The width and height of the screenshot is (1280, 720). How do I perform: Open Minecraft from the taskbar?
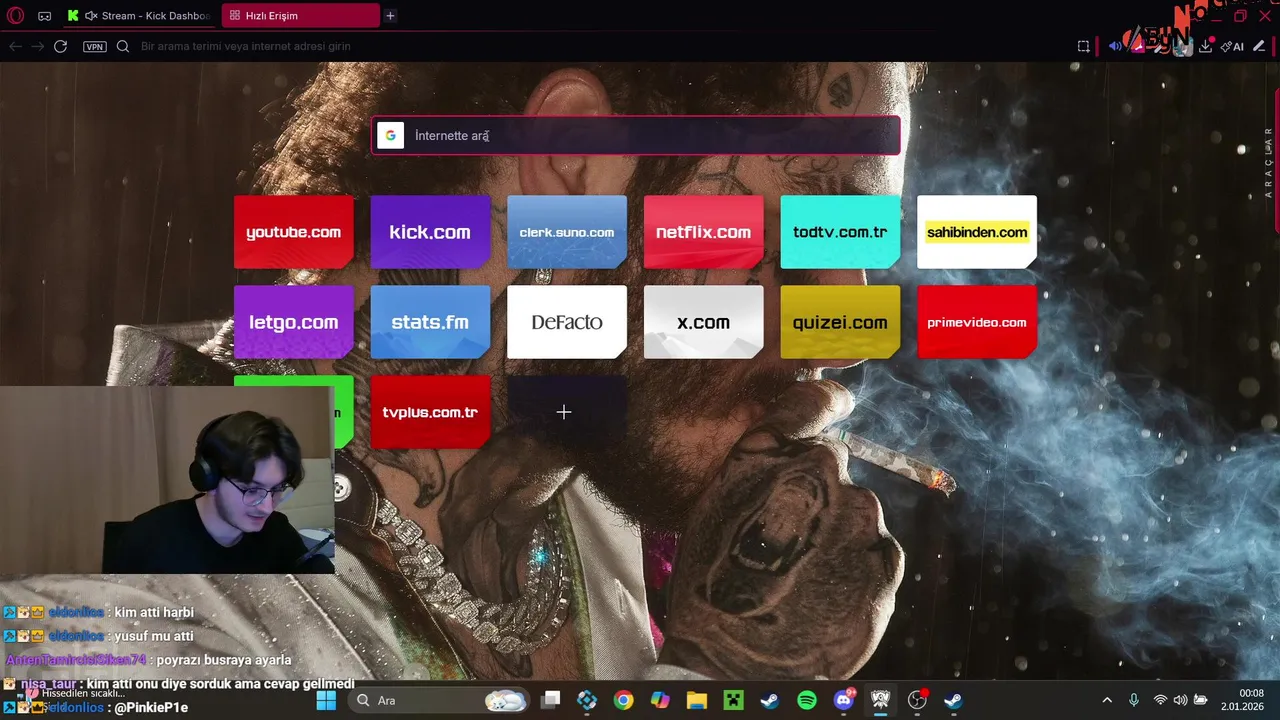[734, 700]
